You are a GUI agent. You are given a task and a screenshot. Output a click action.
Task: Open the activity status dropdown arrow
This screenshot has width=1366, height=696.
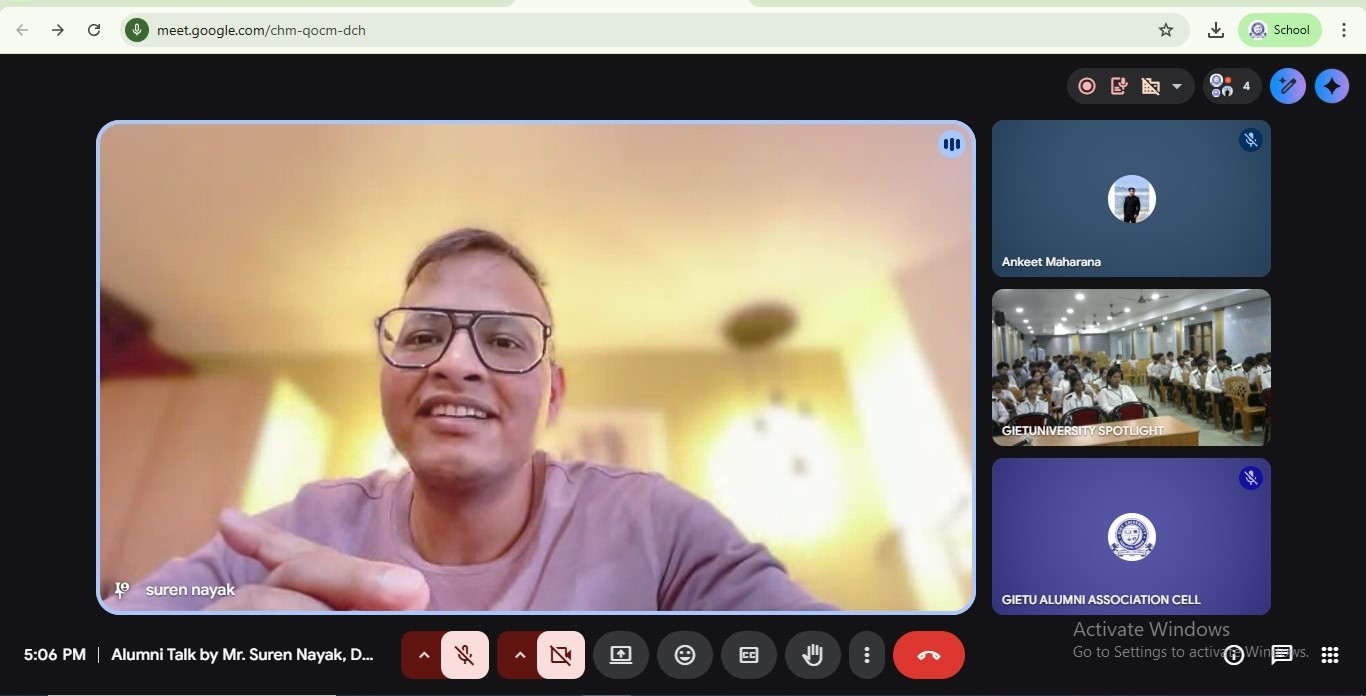(1177, 87)
